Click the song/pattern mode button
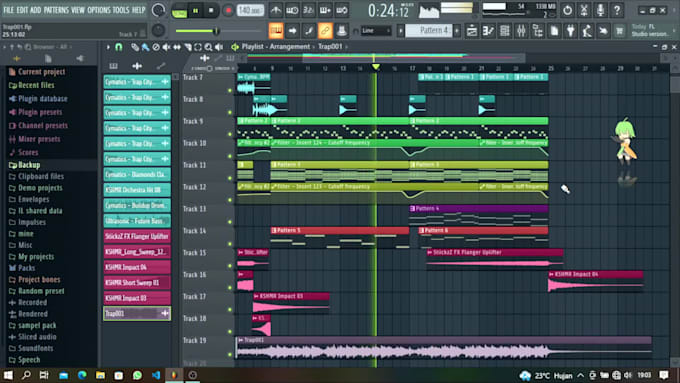Viewport: 680px width, 383px height. (x=179, y=11)
